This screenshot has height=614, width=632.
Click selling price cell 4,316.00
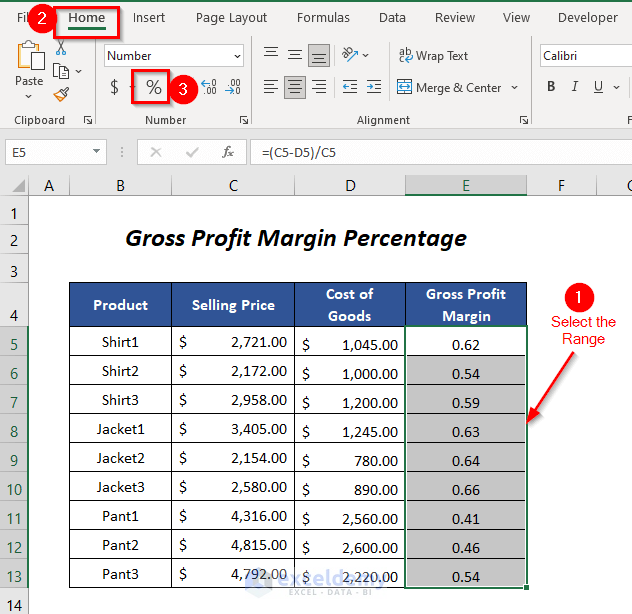[233, 516]
